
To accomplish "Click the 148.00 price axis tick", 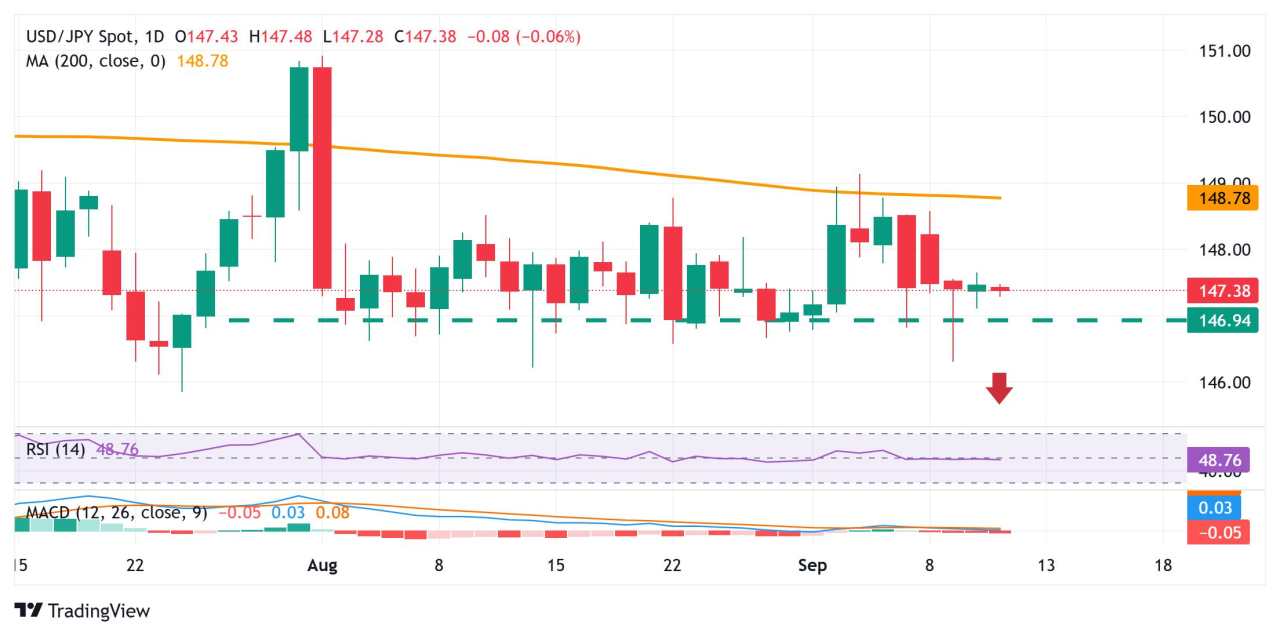I will tap(1225, 250).
